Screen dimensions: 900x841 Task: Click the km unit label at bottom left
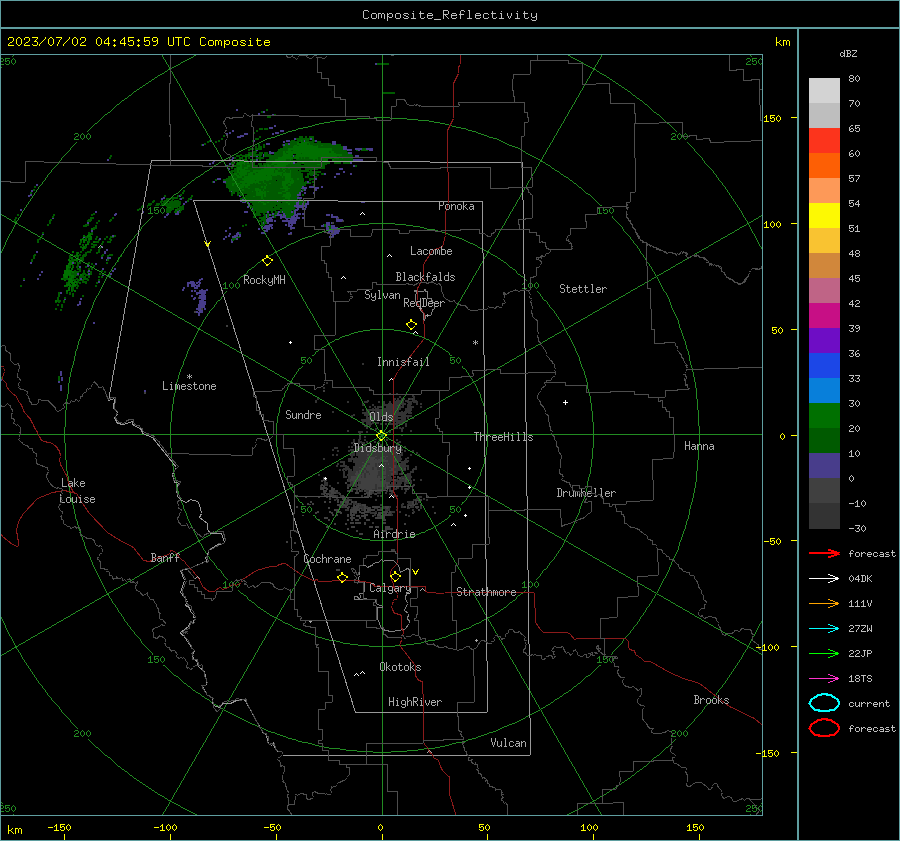click(14, 830)
